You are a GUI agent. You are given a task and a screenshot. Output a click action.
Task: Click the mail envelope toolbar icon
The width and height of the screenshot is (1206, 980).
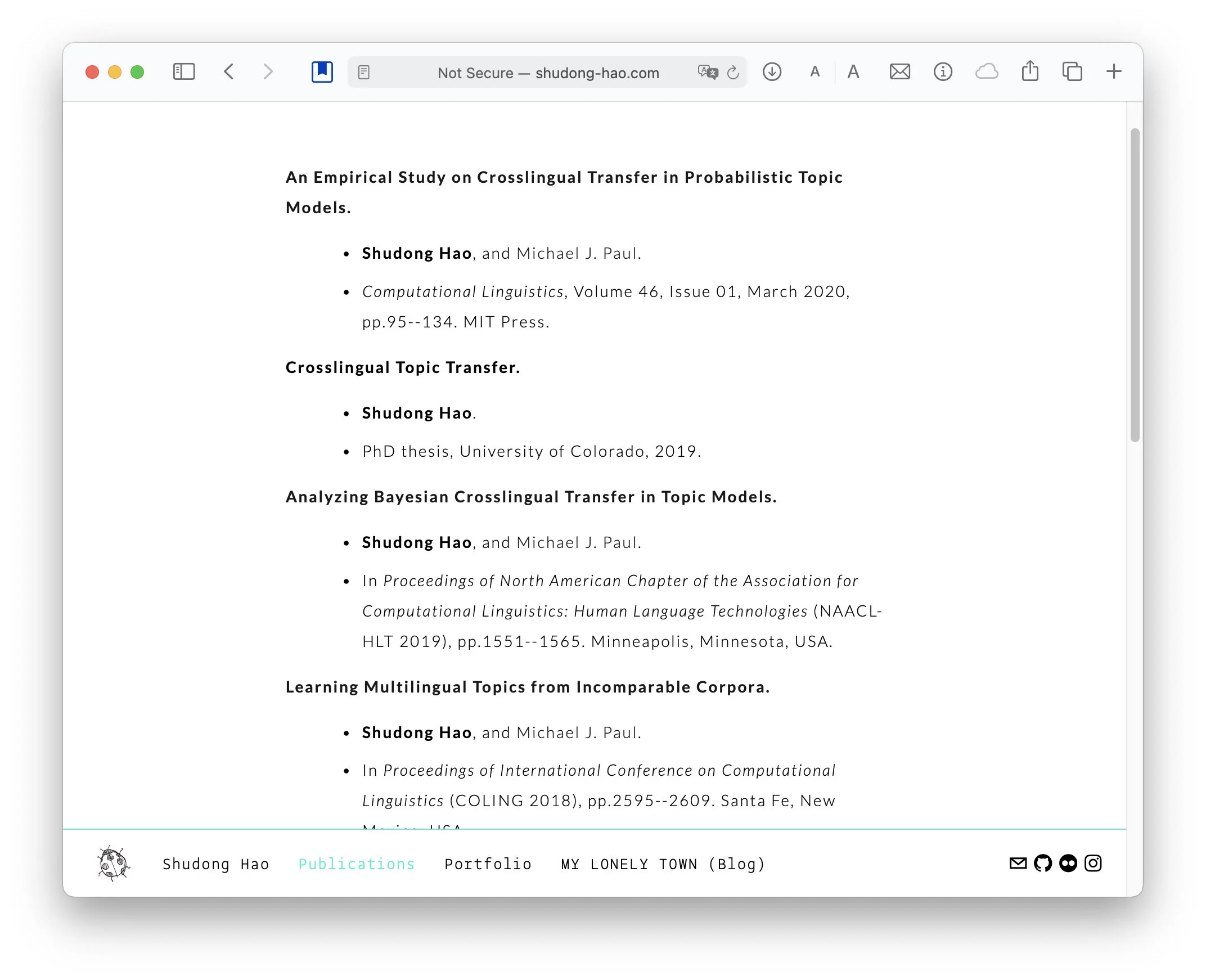pos(899,71)
